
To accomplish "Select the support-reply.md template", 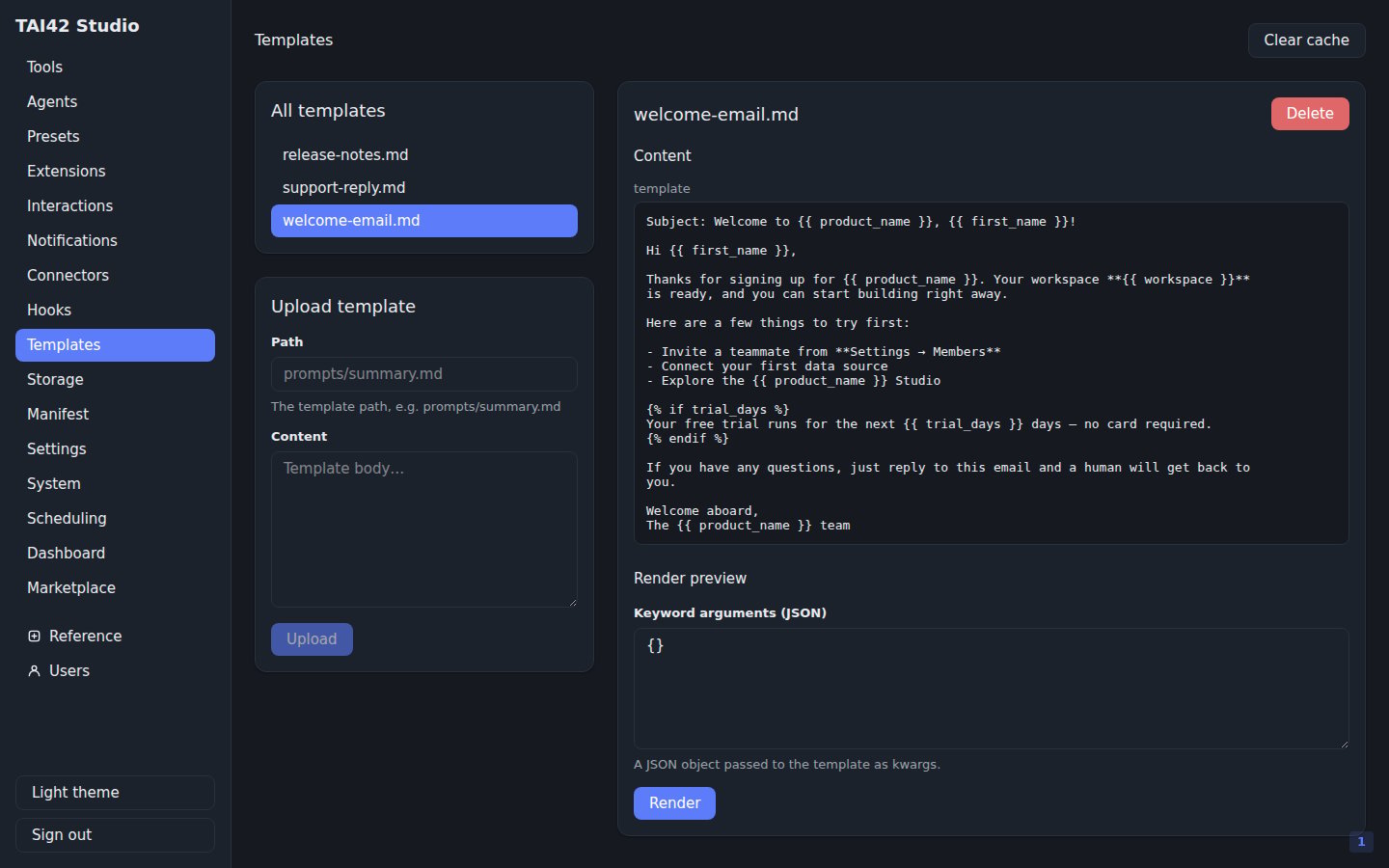I will click(x=424, y=188).
